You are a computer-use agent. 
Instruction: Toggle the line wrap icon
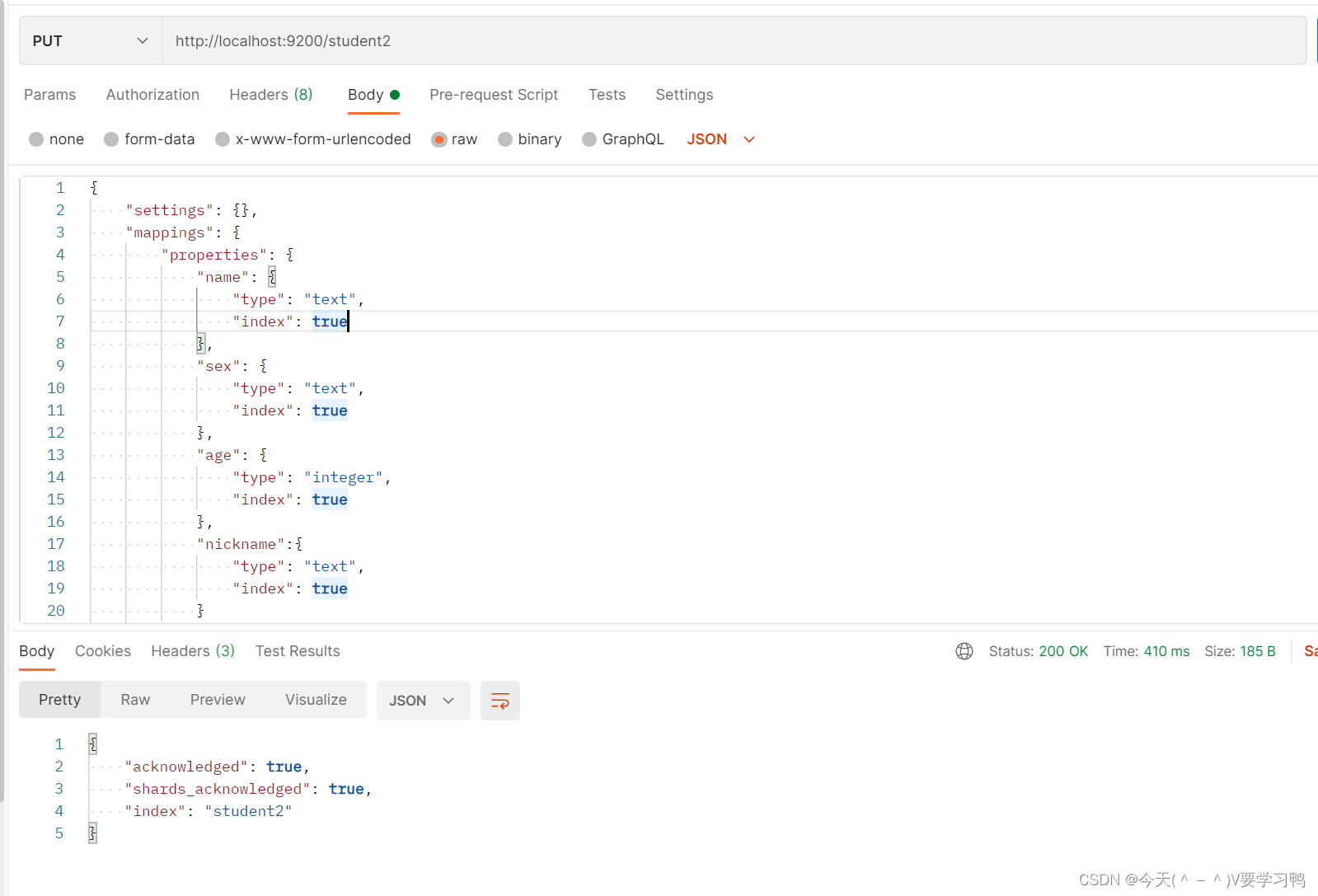coord(500,701)
